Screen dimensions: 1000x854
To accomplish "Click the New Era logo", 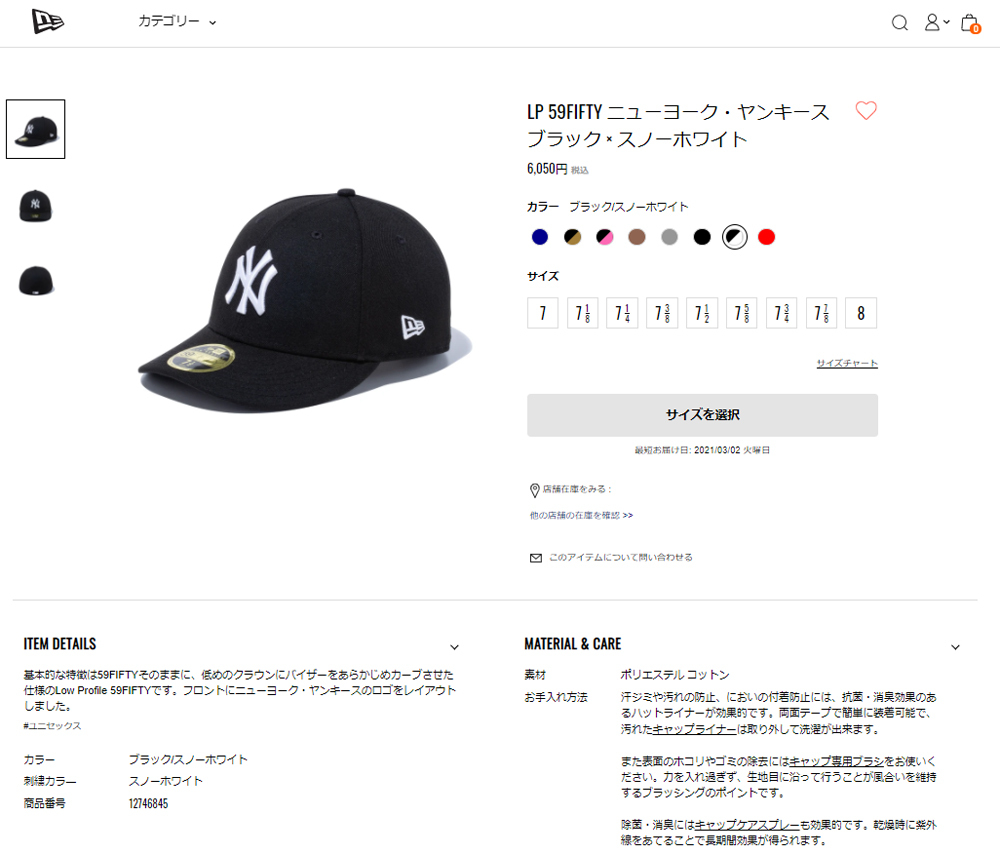I will [x=48, y=22].
